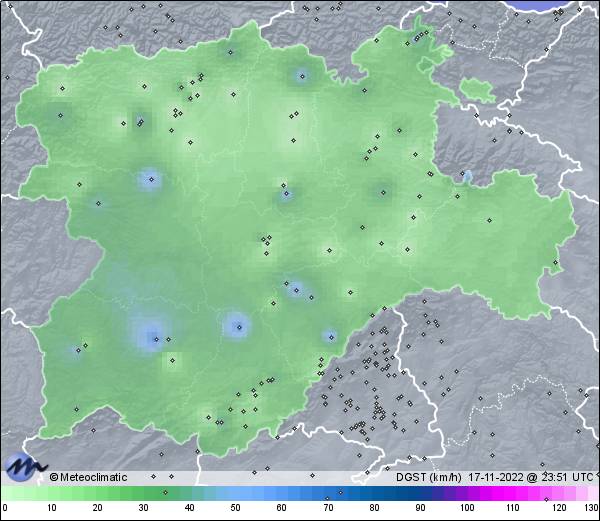The height and width of the screenshot is (521, 600).
Task: Pick the light blue legend color above 50
Action: 236,493
